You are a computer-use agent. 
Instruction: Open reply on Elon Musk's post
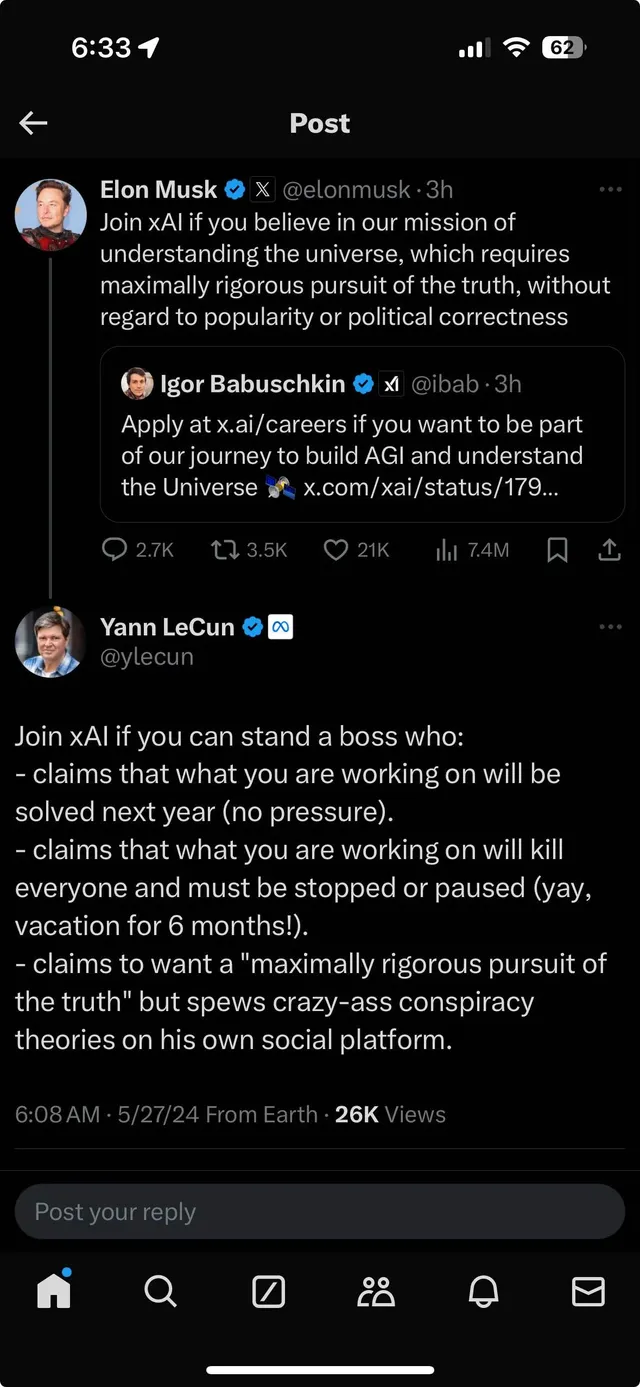116,550
